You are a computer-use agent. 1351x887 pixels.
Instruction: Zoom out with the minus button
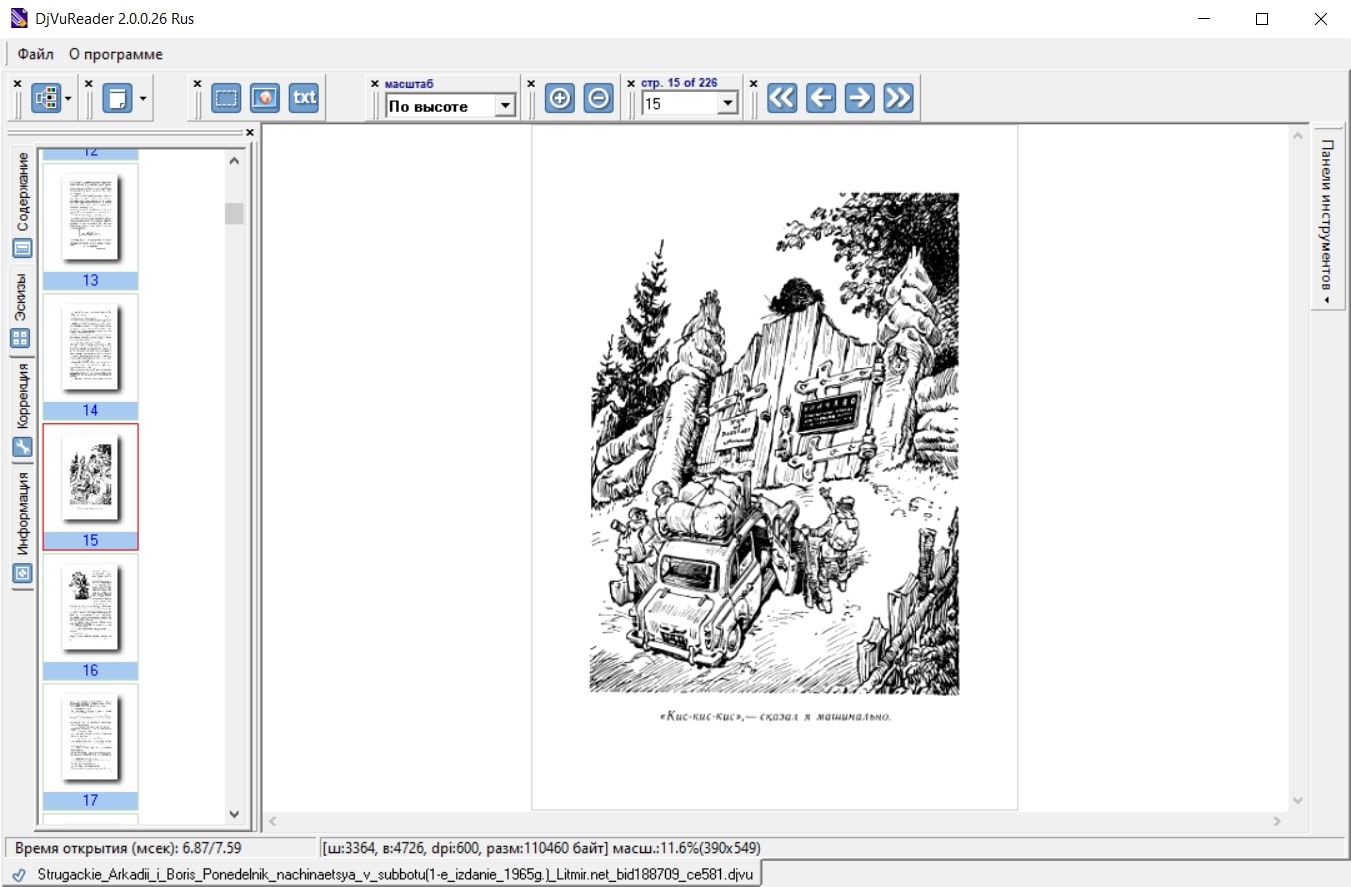point(598,98)
